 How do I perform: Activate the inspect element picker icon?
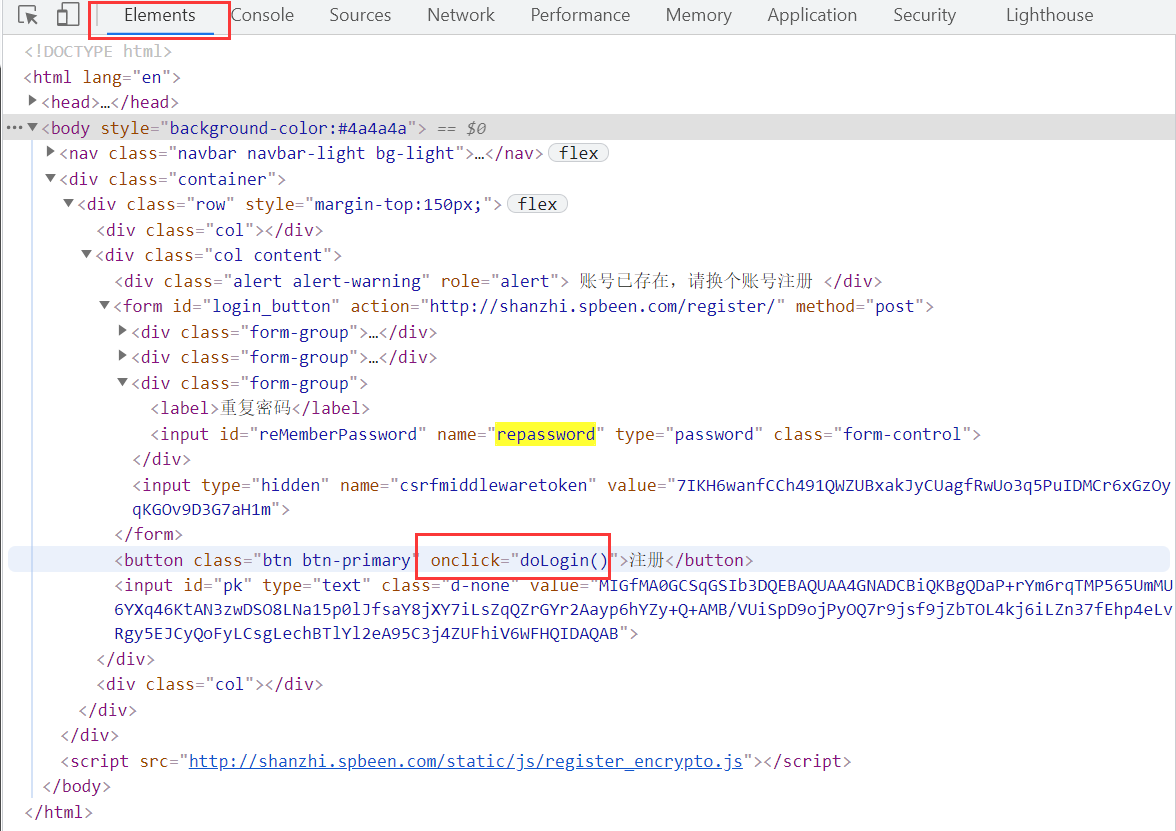pyautogui.click(x=28, y=15)
